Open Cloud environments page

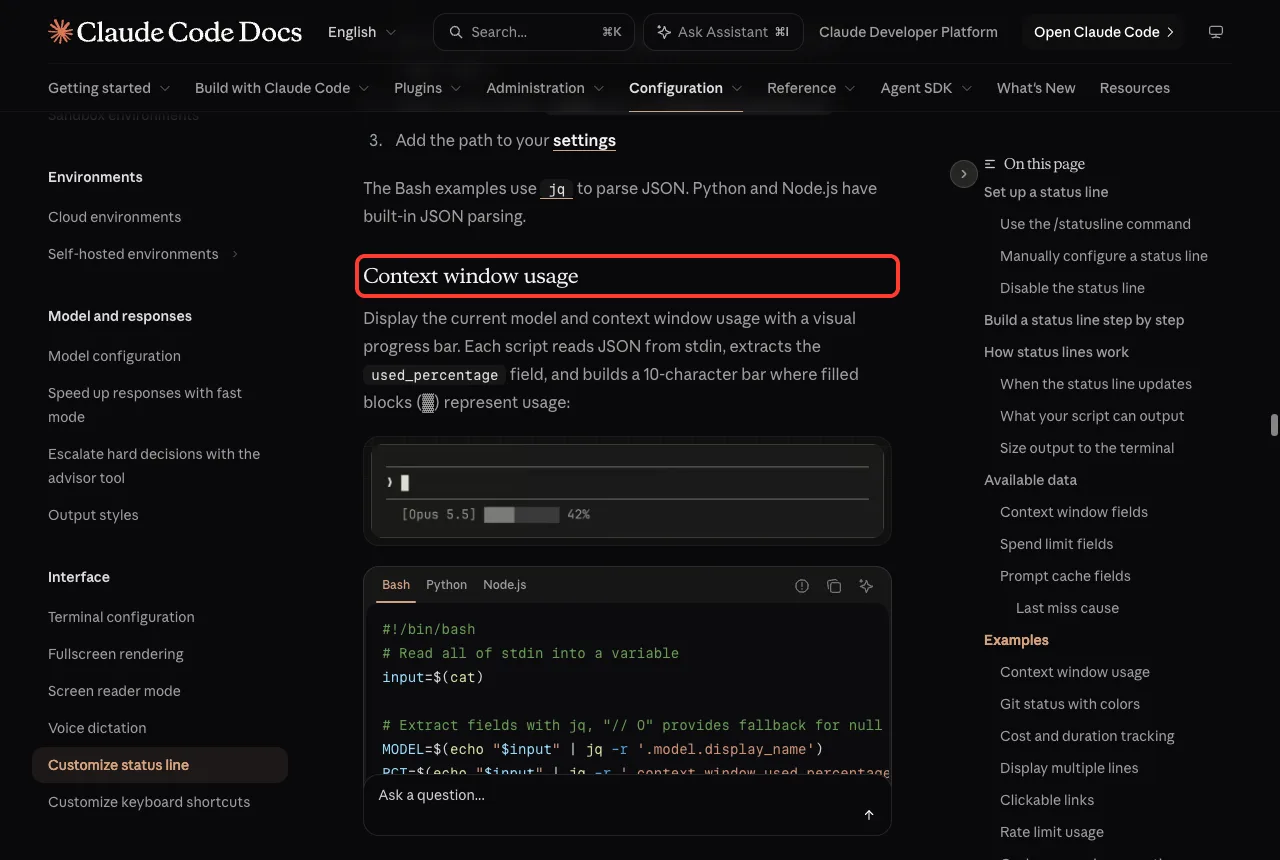coord(114,217)
